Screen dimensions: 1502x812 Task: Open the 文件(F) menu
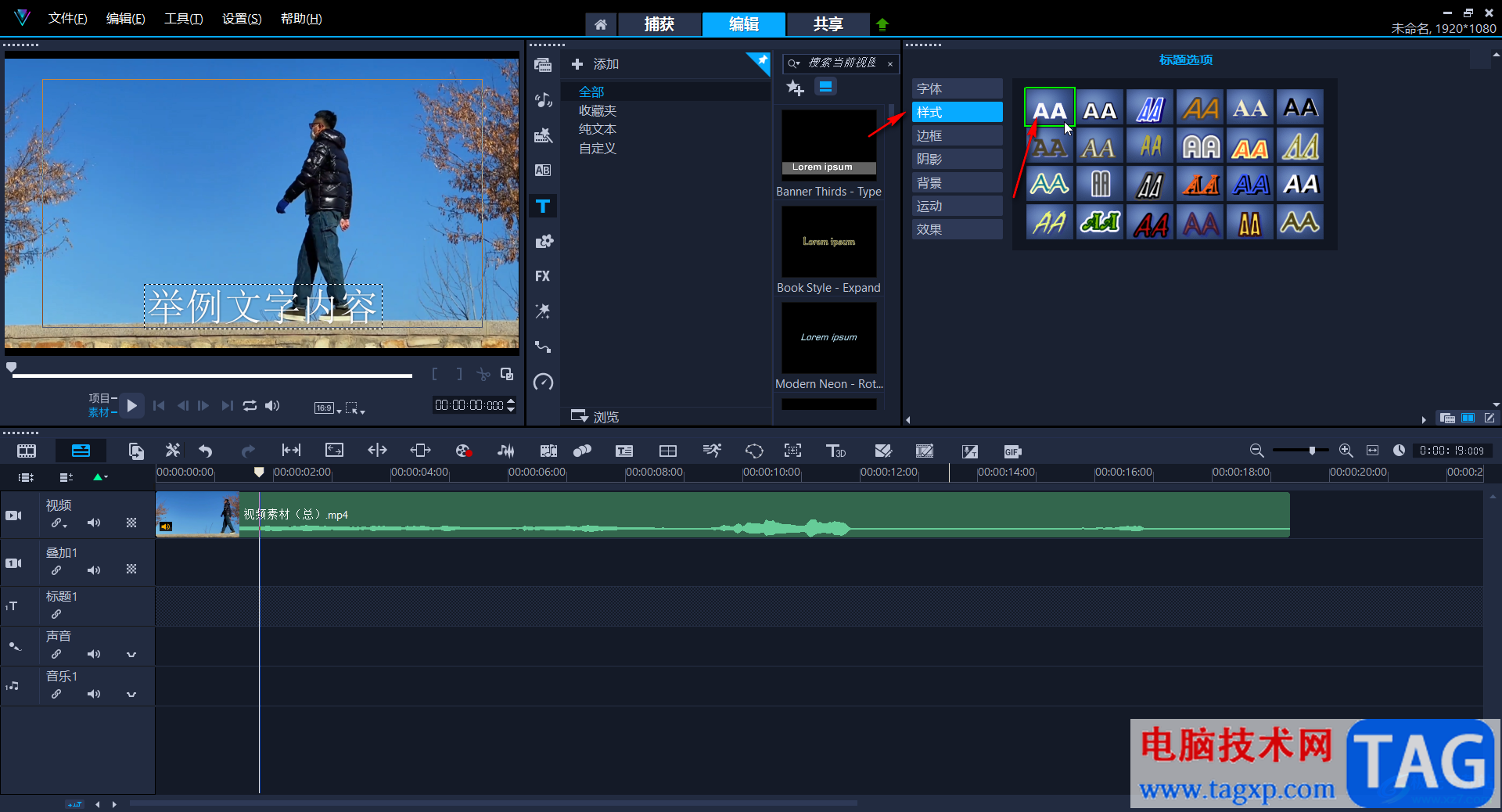coord(67,19)
